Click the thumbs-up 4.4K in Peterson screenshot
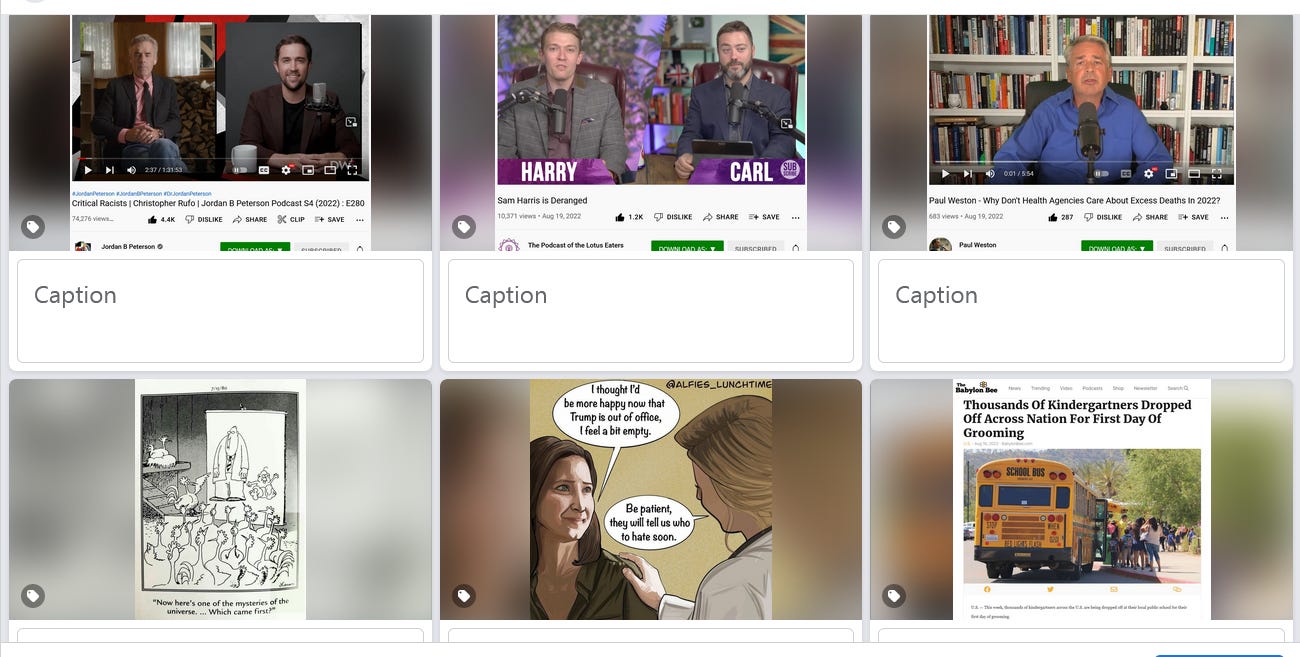The height and width of the screenshot is (657, 1300). coord(162,219)
